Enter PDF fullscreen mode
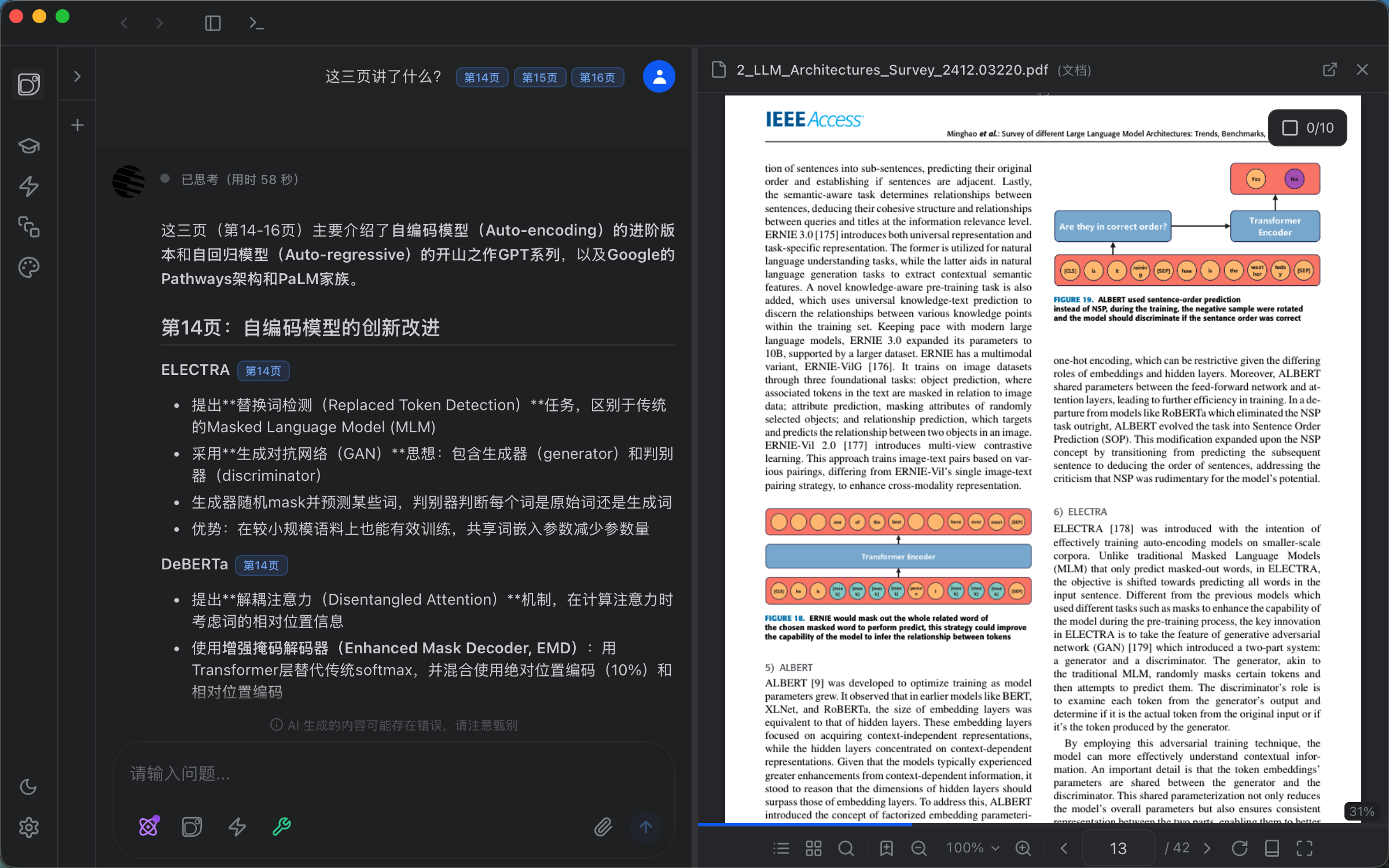1389x868 pixels. click(x=1305, y=848)
